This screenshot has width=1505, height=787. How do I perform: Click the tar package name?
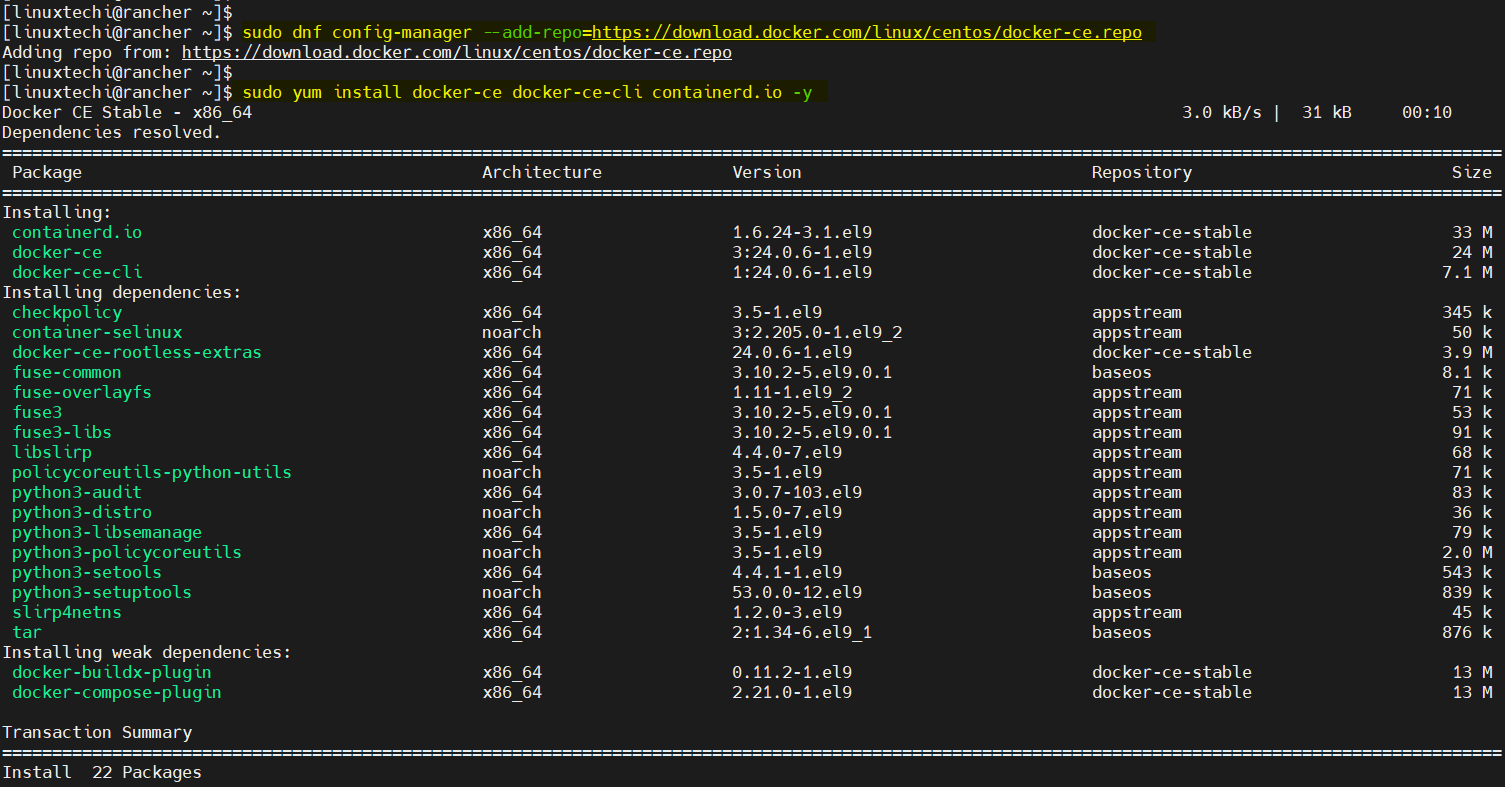click(x=27, y=632)
